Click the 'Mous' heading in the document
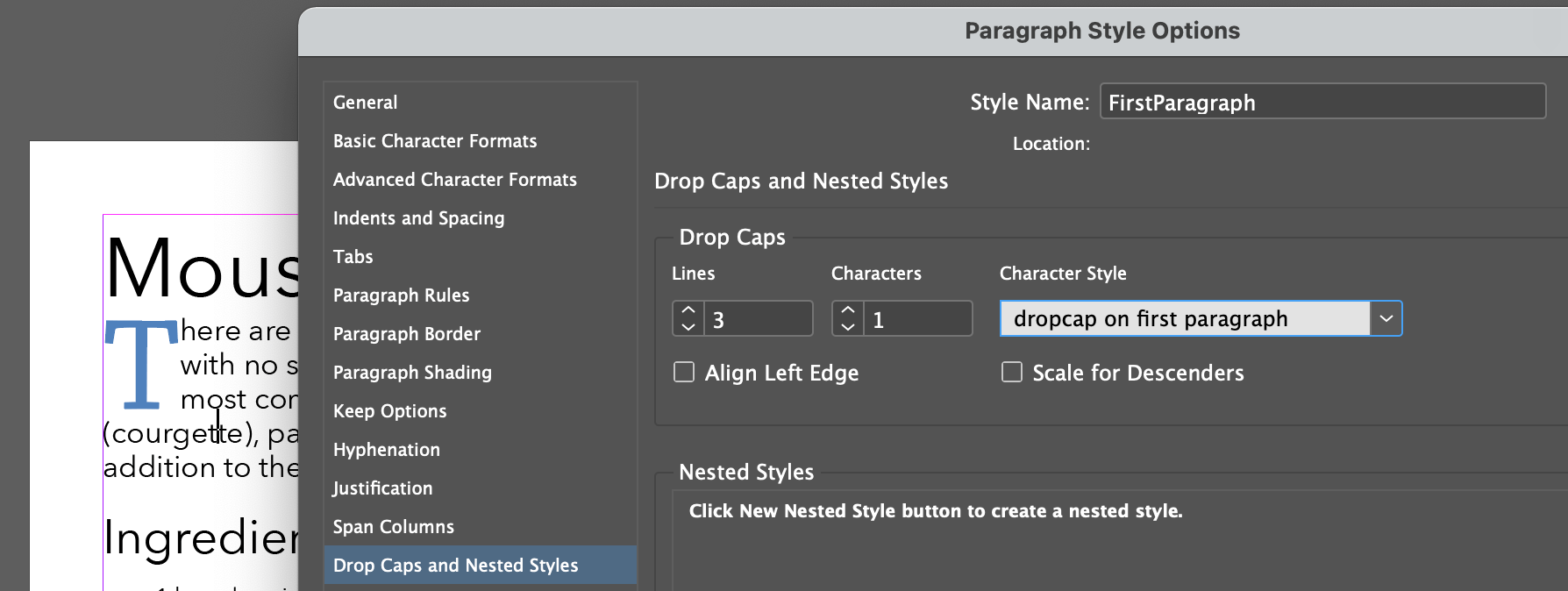The height and width of the screenshot is (591, 1568). pos(202,267)
